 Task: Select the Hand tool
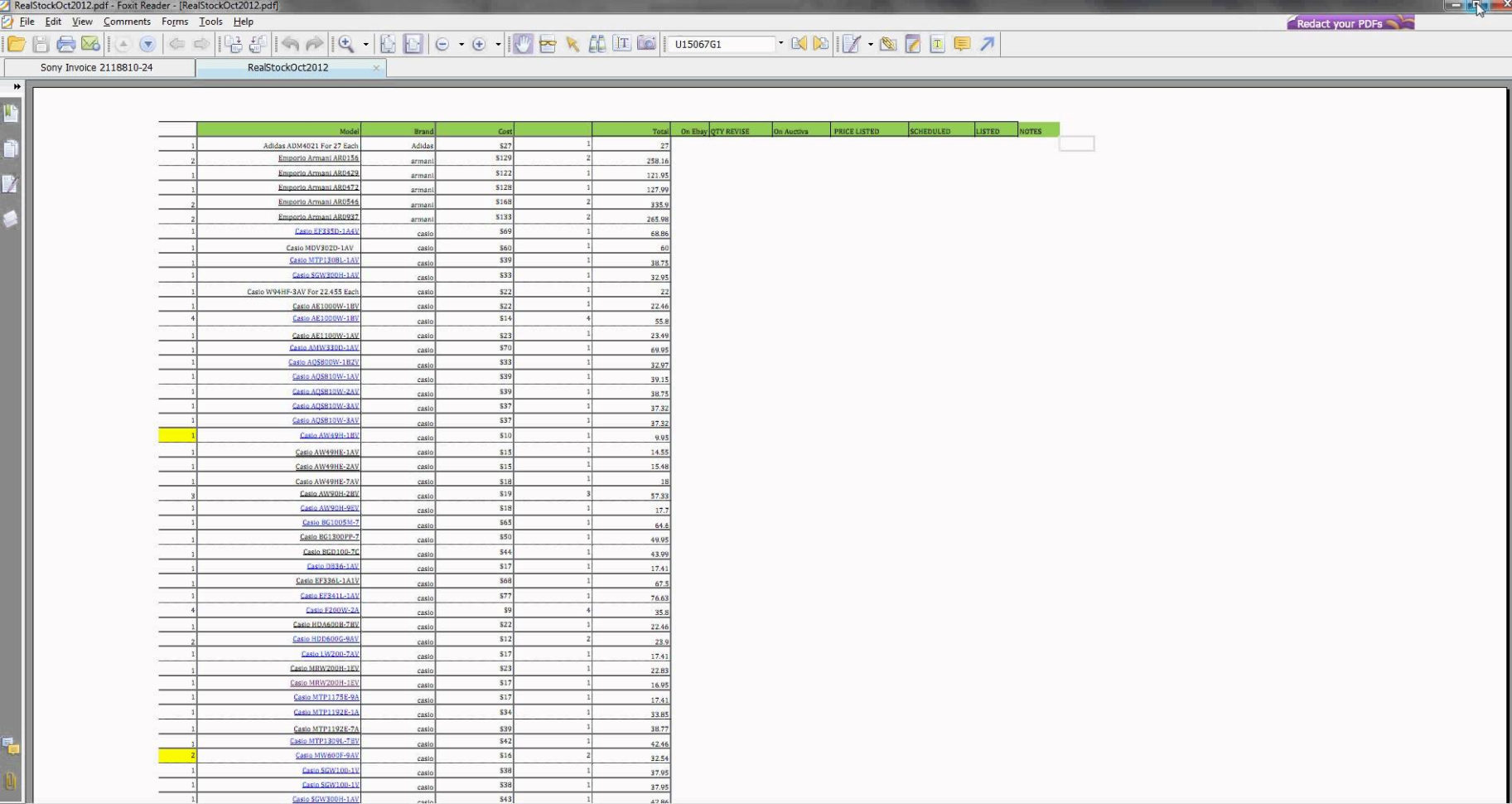pos(523,44)
